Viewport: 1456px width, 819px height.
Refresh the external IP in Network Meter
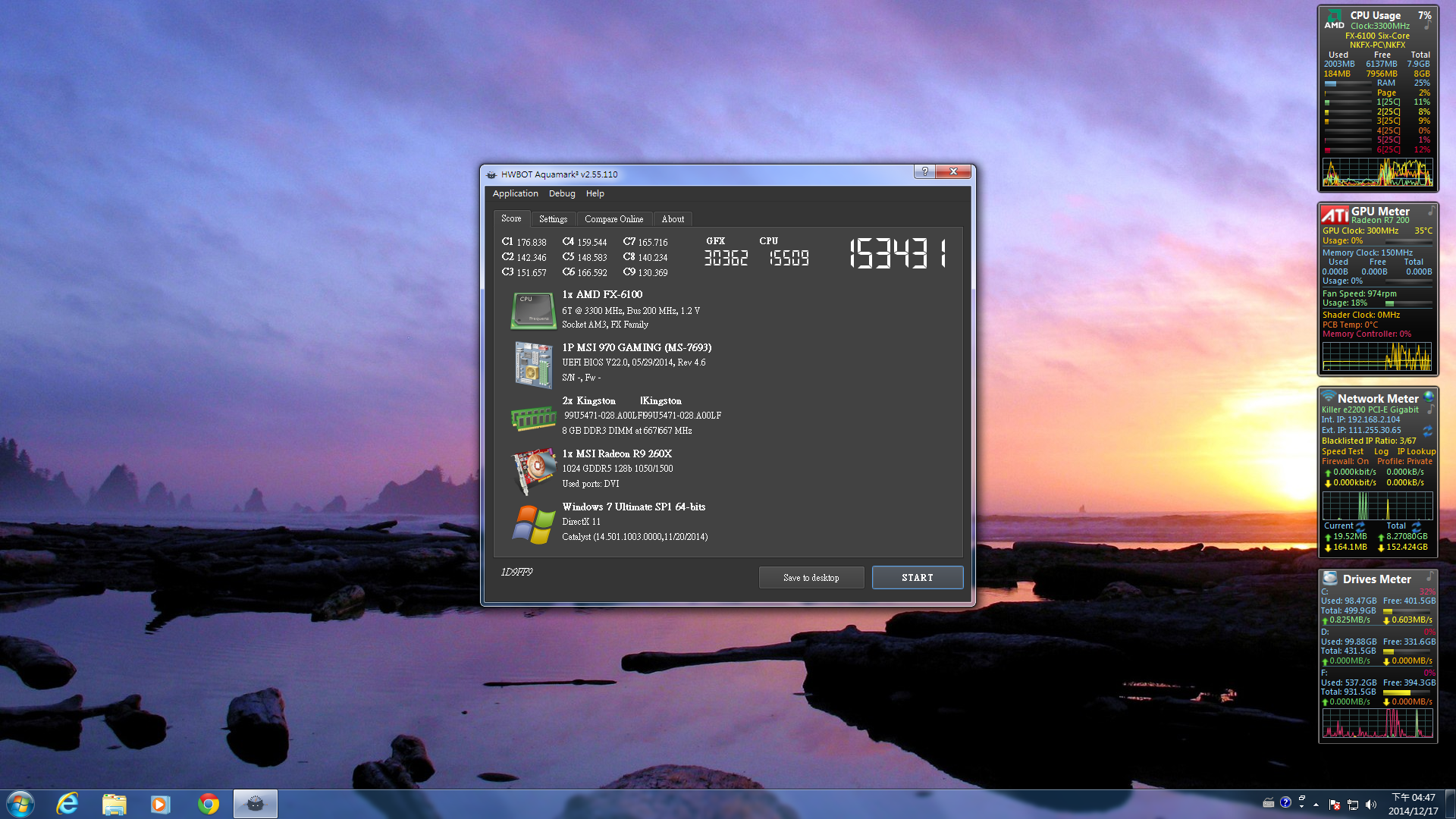pyautogui.click(x=1427, y=431)
